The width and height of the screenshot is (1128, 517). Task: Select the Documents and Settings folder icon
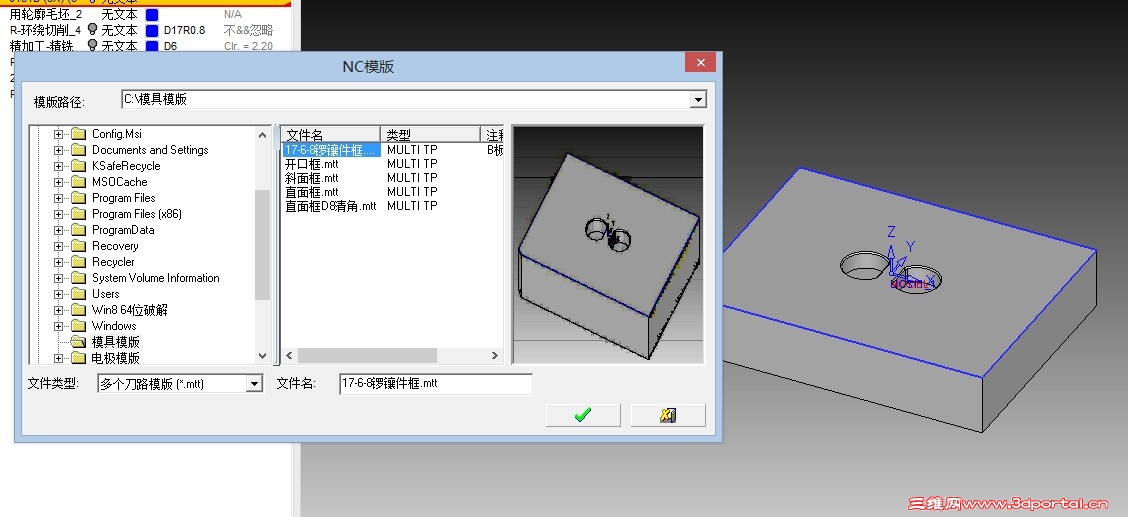pyautogui.click(x=78, y=150)
